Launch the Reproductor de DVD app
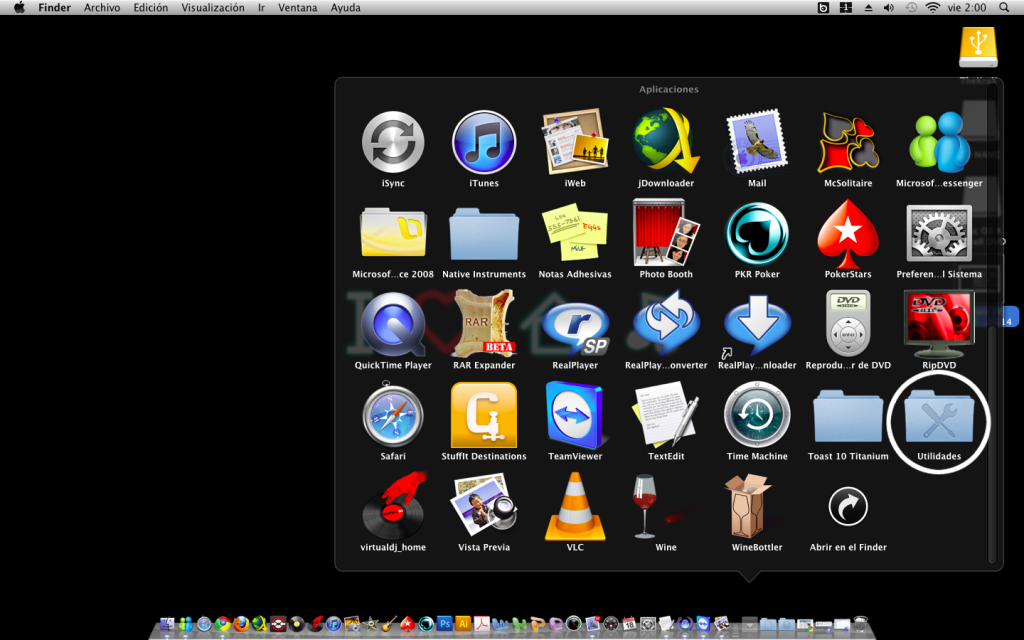 [x=848, y=325]
